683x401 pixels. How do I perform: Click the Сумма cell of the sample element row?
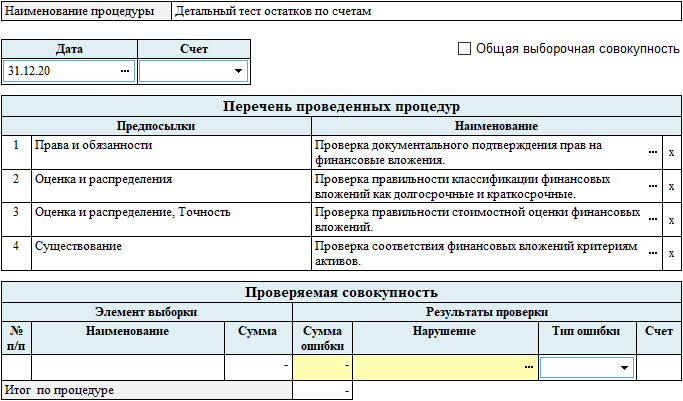click(258, 367)
